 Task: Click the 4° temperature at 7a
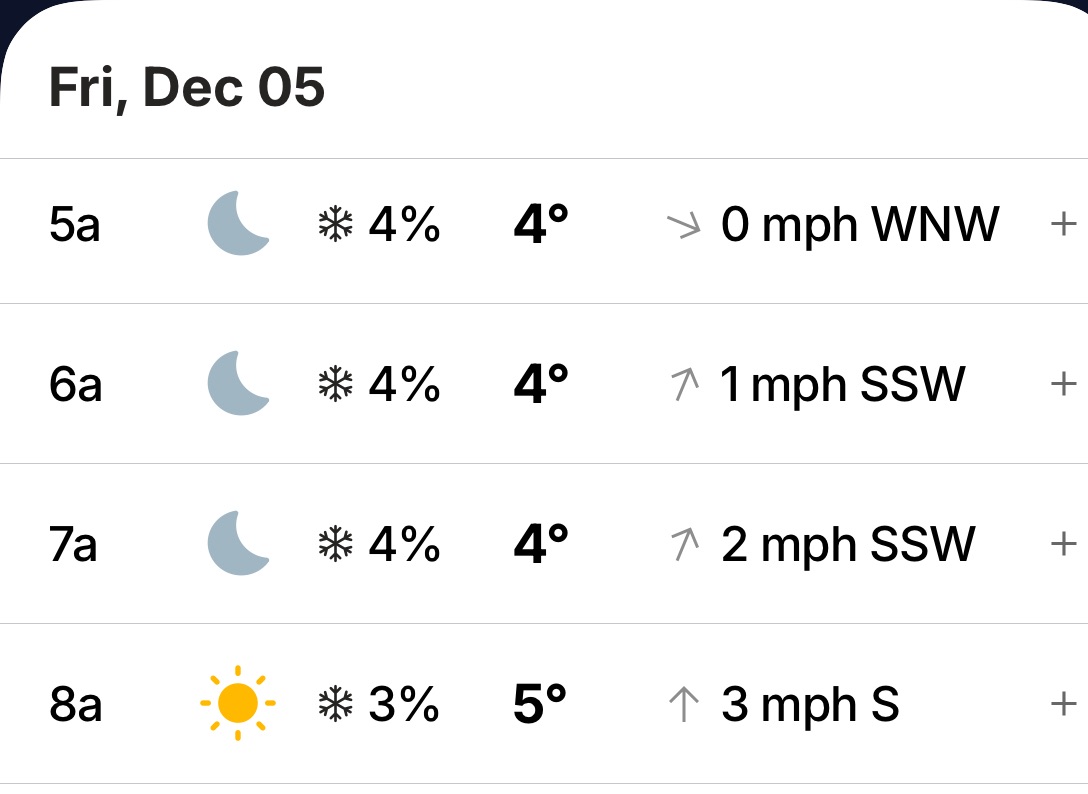(x=540, y=545)
